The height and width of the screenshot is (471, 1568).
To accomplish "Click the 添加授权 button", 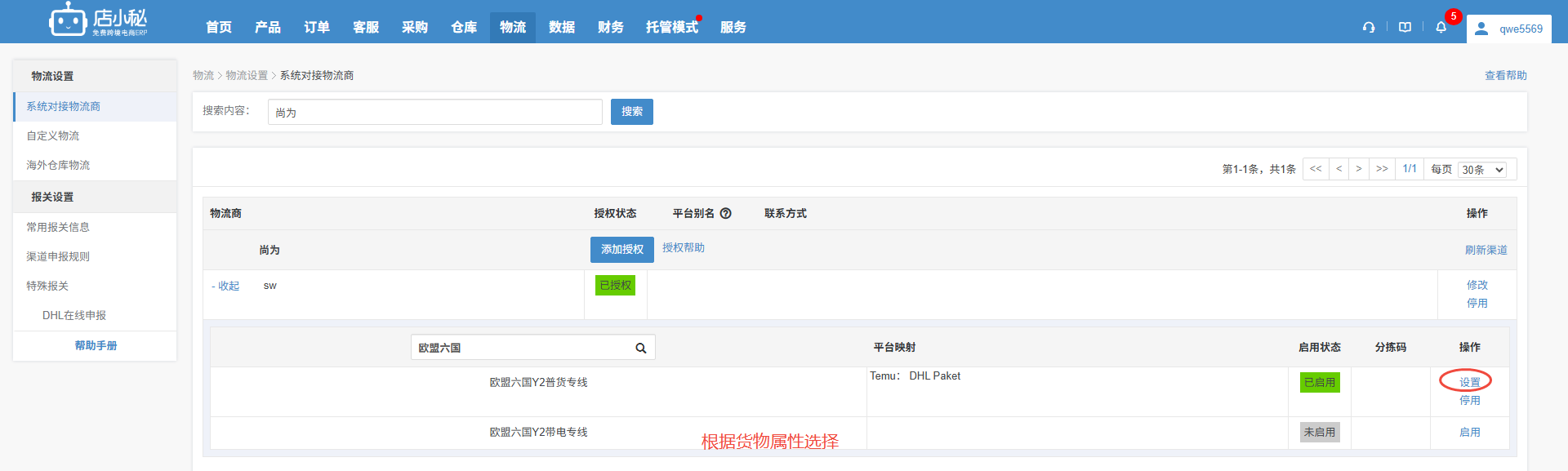I will pos(622,250).
